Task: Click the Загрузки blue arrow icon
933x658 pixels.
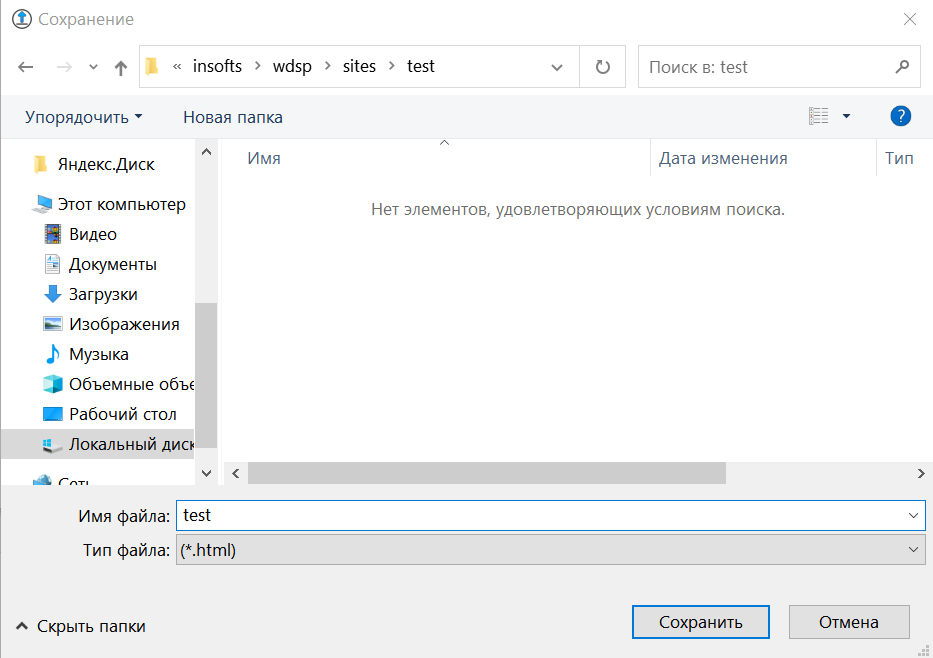Action: point(53,294)
